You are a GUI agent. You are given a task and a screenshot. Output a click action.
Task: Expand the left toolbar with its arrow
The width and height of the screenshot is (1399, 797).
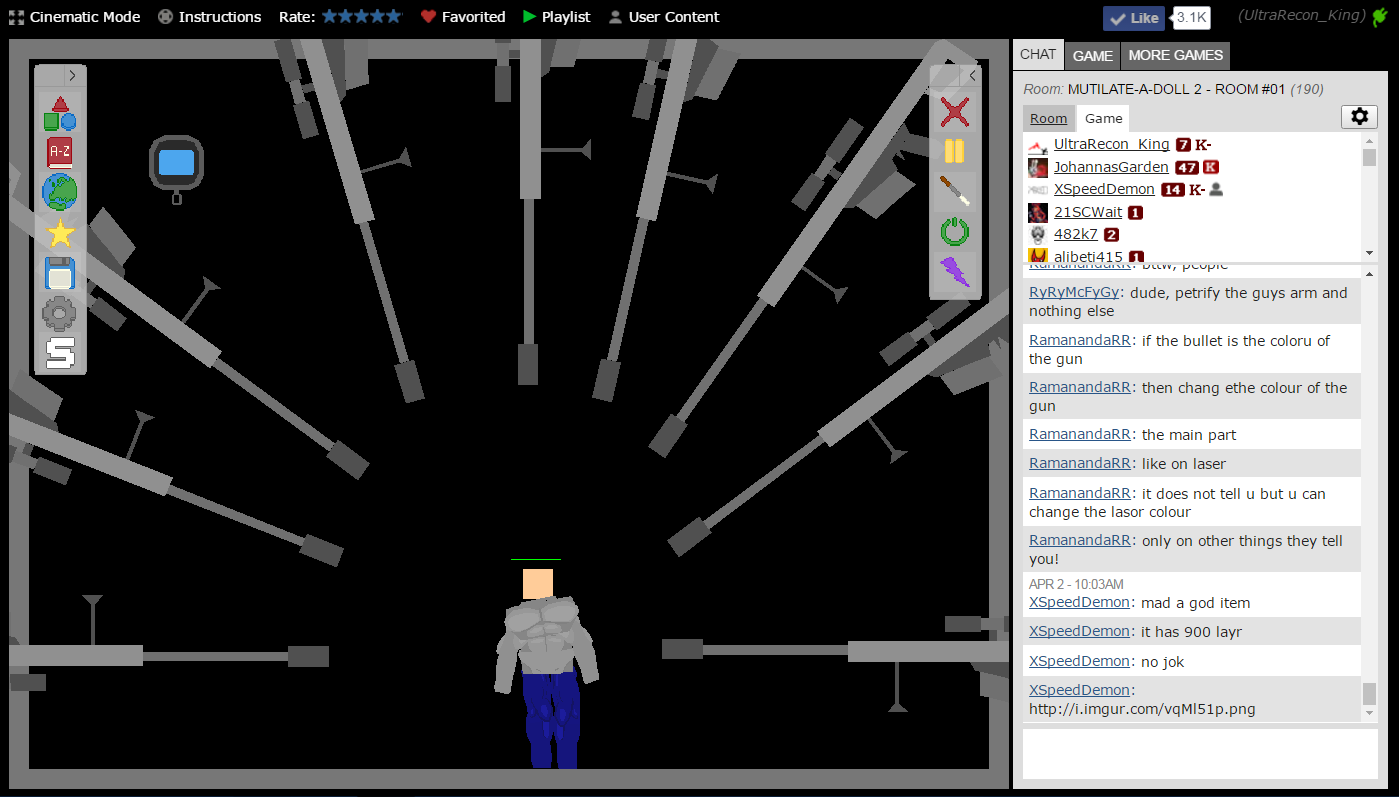(72, 75)
